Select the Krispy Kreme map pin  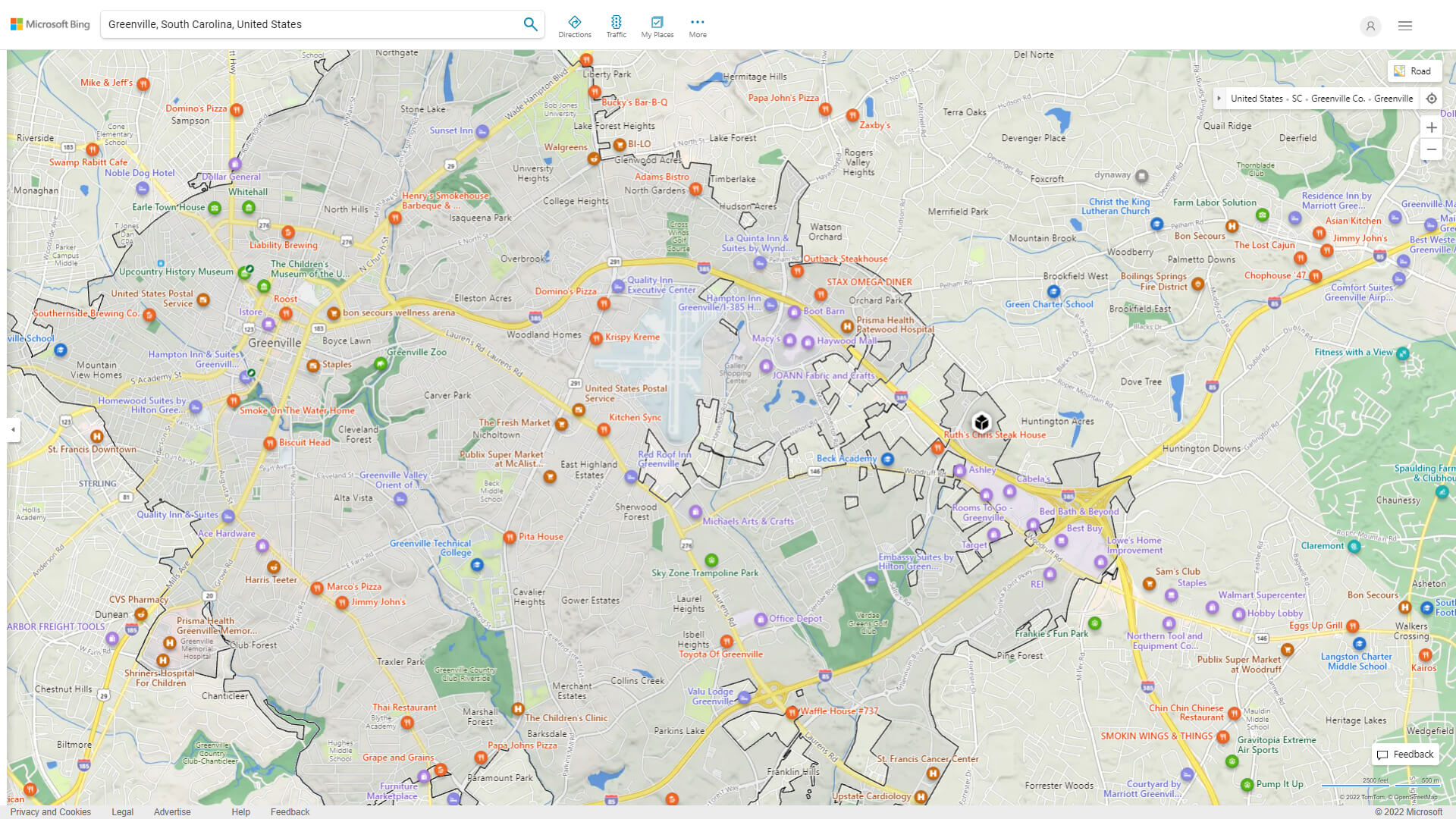point(595,339)
